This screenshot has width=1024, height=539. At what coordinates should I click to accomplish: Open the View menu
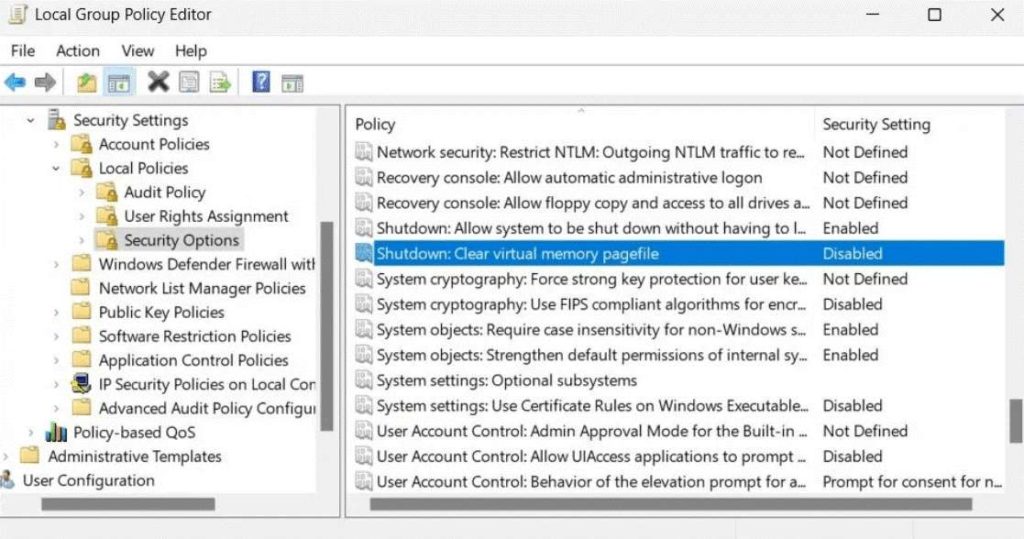coord(138,51)
